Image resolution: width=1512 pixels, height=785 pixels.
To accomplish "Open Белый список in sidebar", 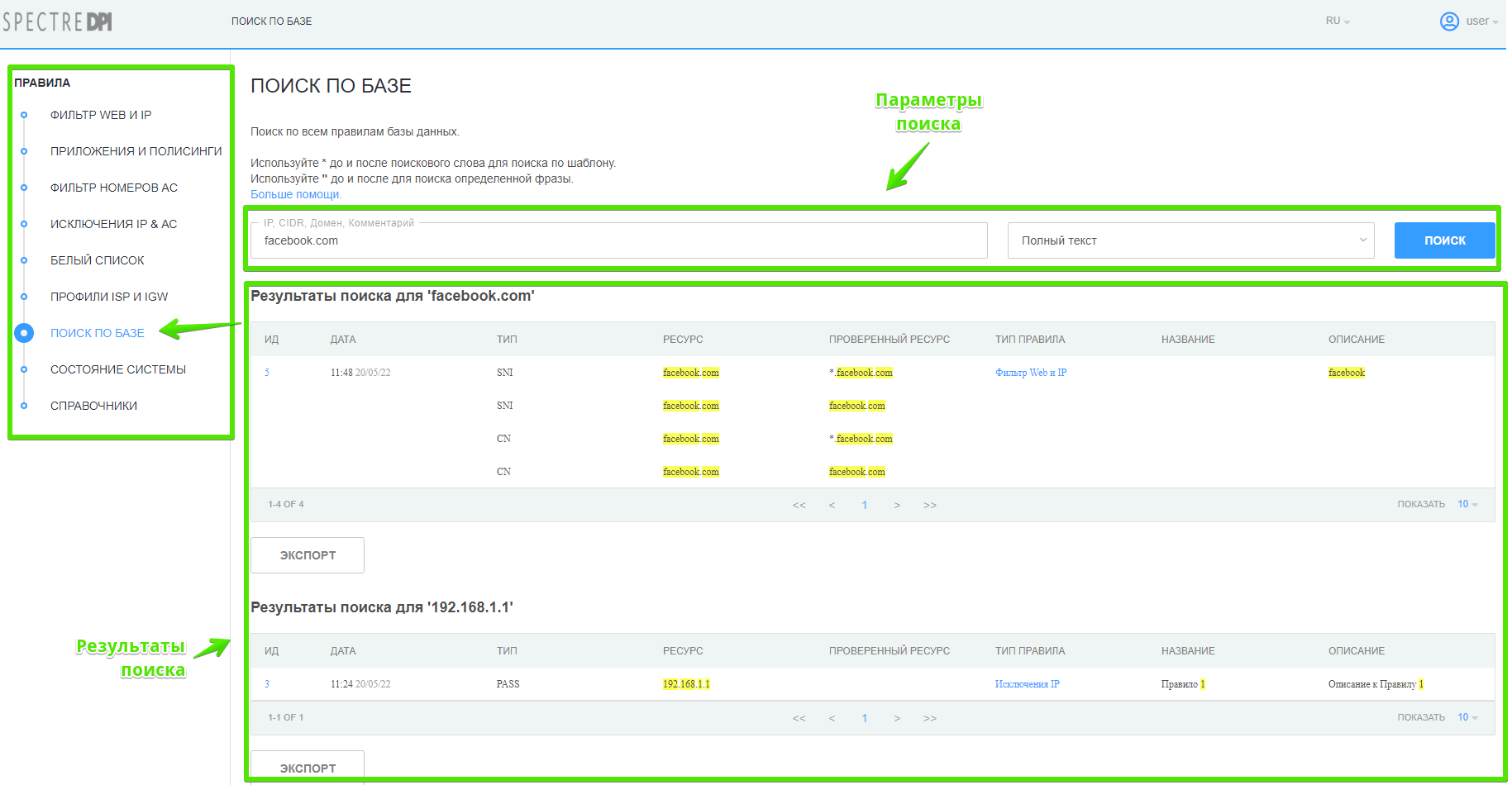I will [x=98, y=260].
